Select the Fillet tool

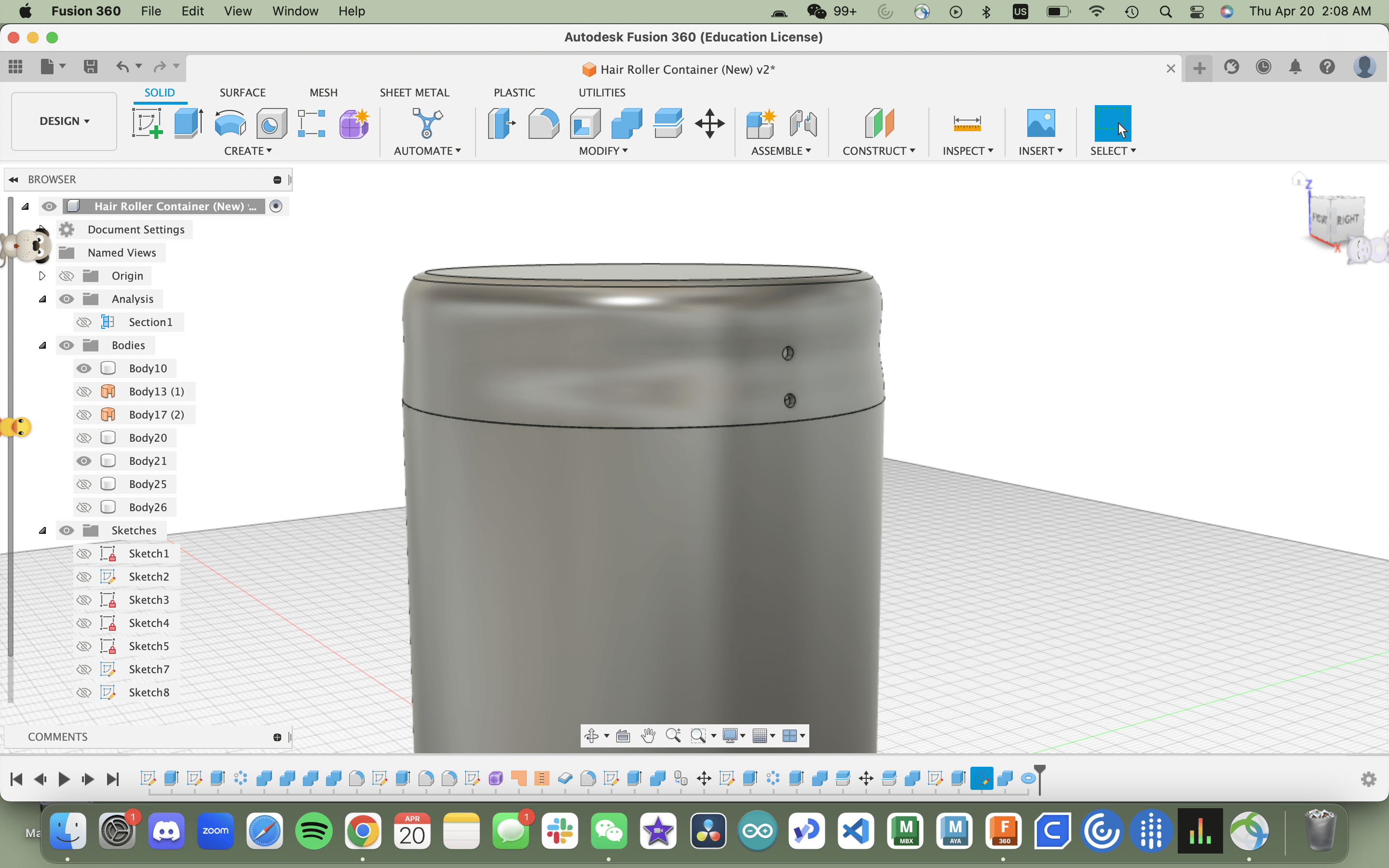pos(543,122)
